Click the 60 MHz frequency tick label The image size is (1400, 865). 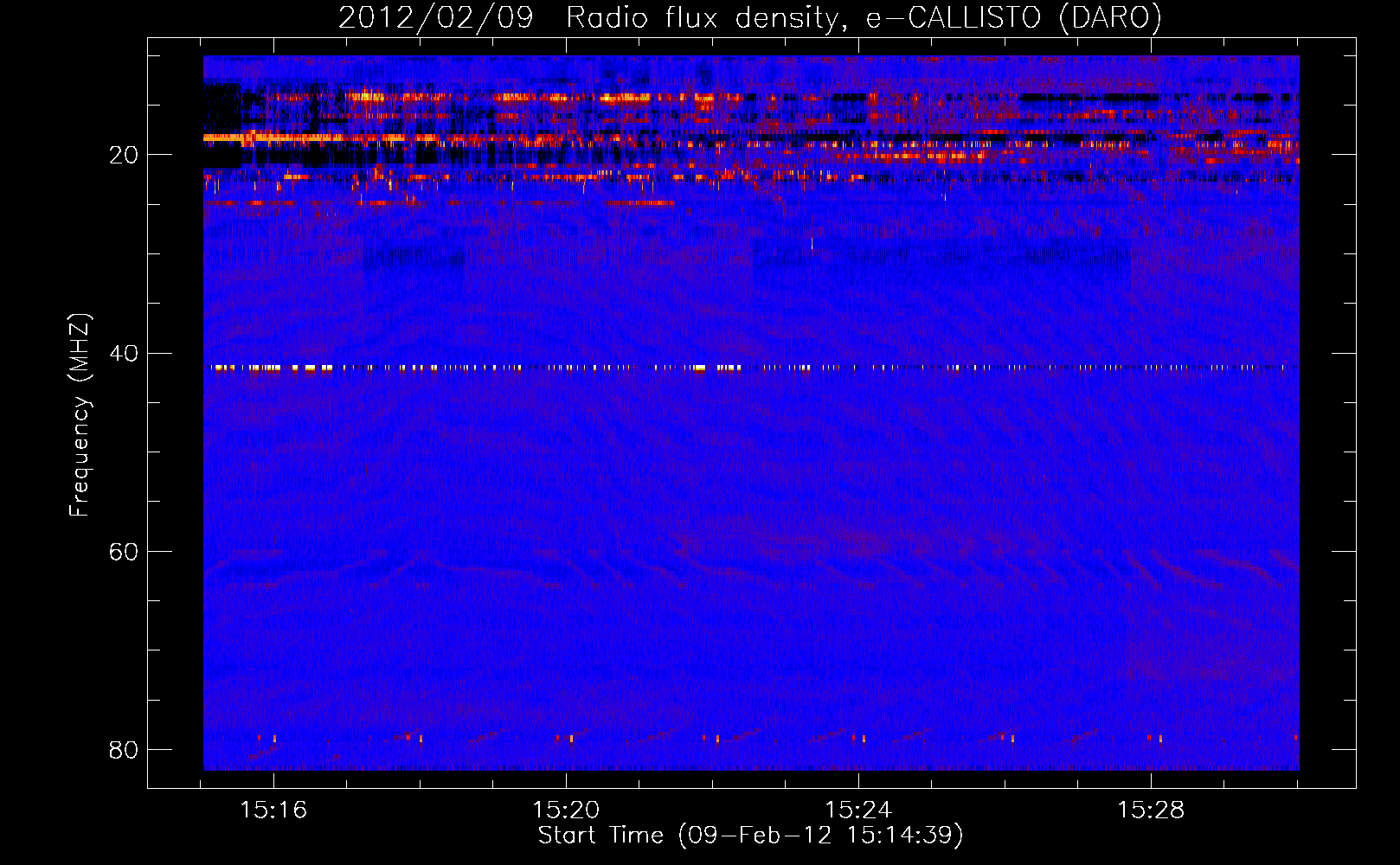point(124,551)
